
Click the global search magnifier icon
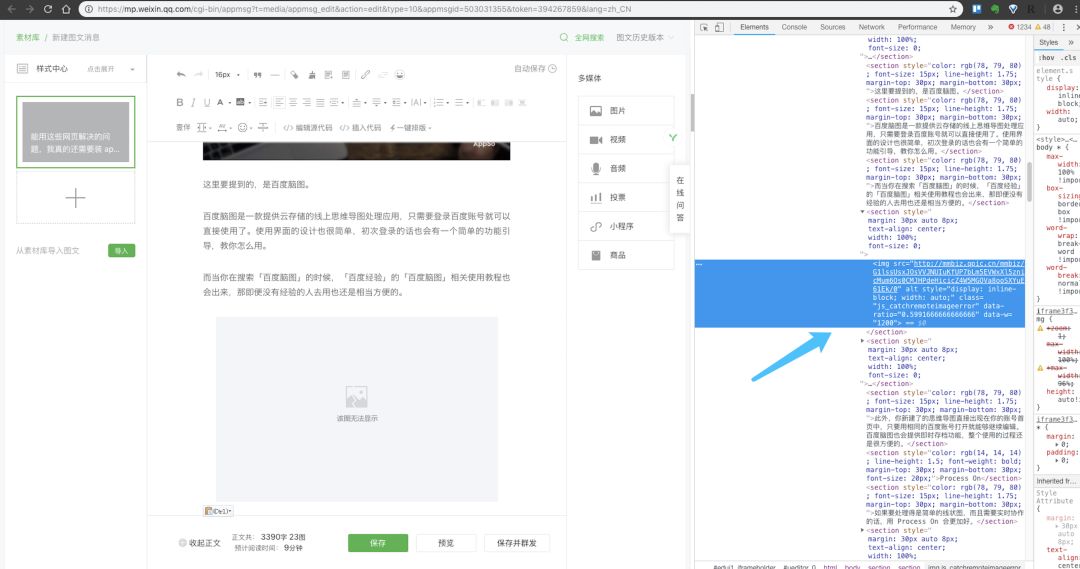pyautogui.click(x=564, y=37)
